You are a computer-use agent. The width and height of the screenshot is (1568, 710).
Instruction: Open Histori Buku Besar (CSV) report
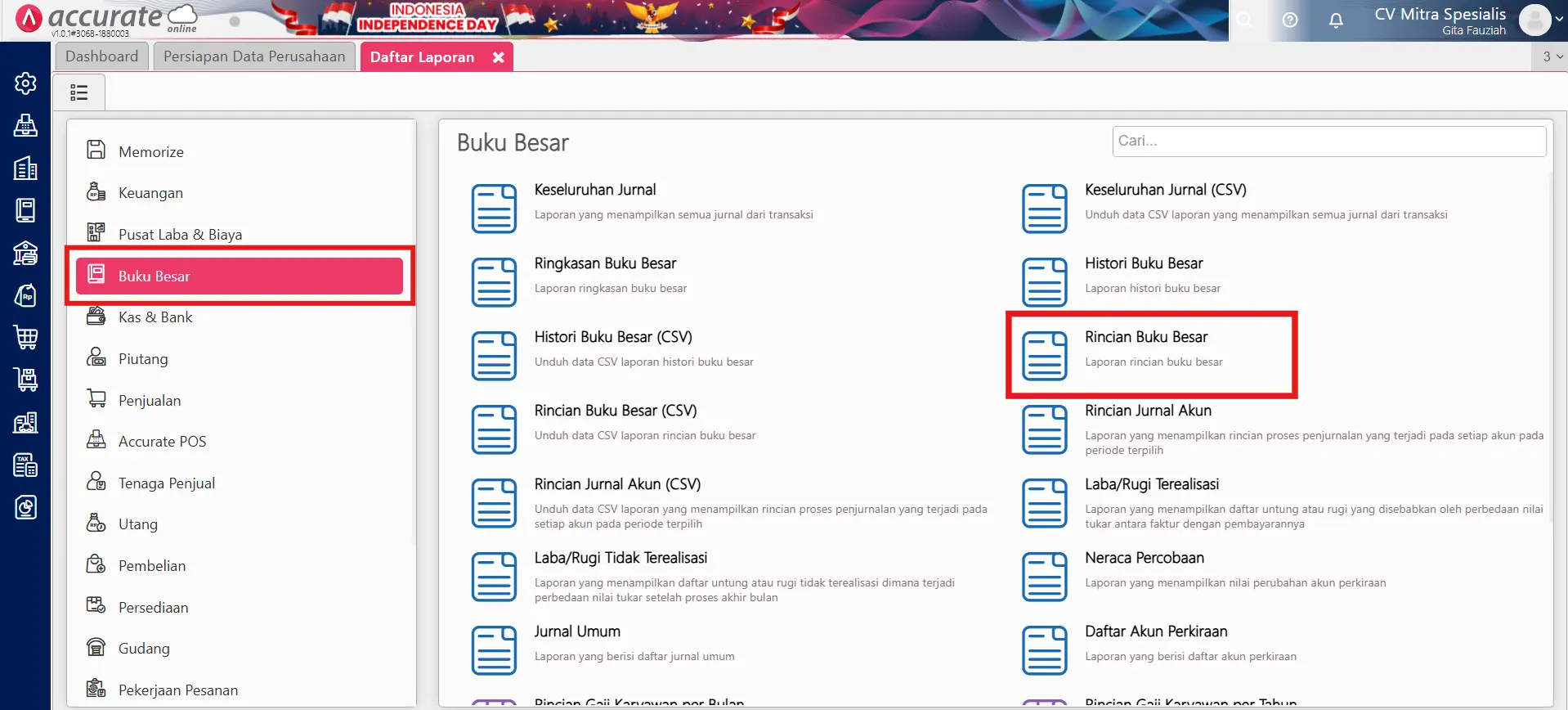612,337
